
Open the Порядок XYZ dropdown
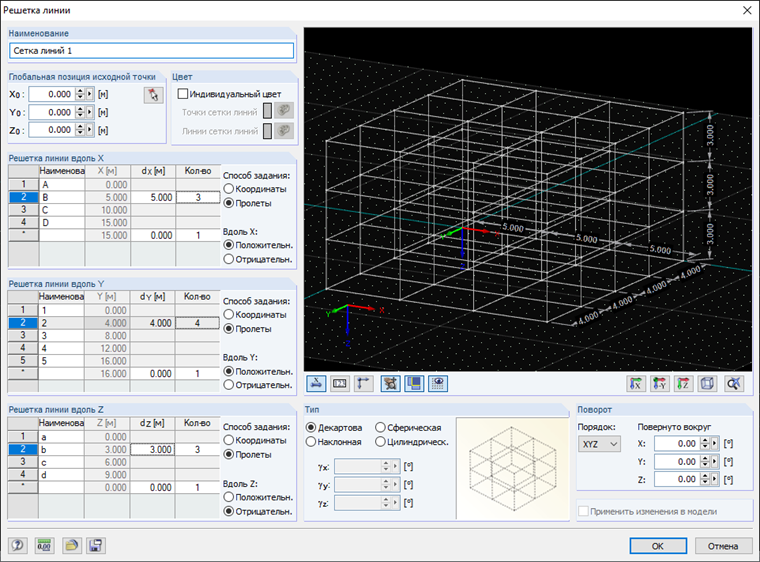[600, 443]
